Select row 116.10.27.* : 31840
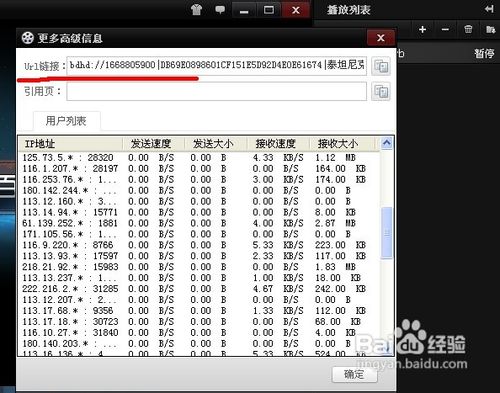500x393 pixels. point(199,332)
